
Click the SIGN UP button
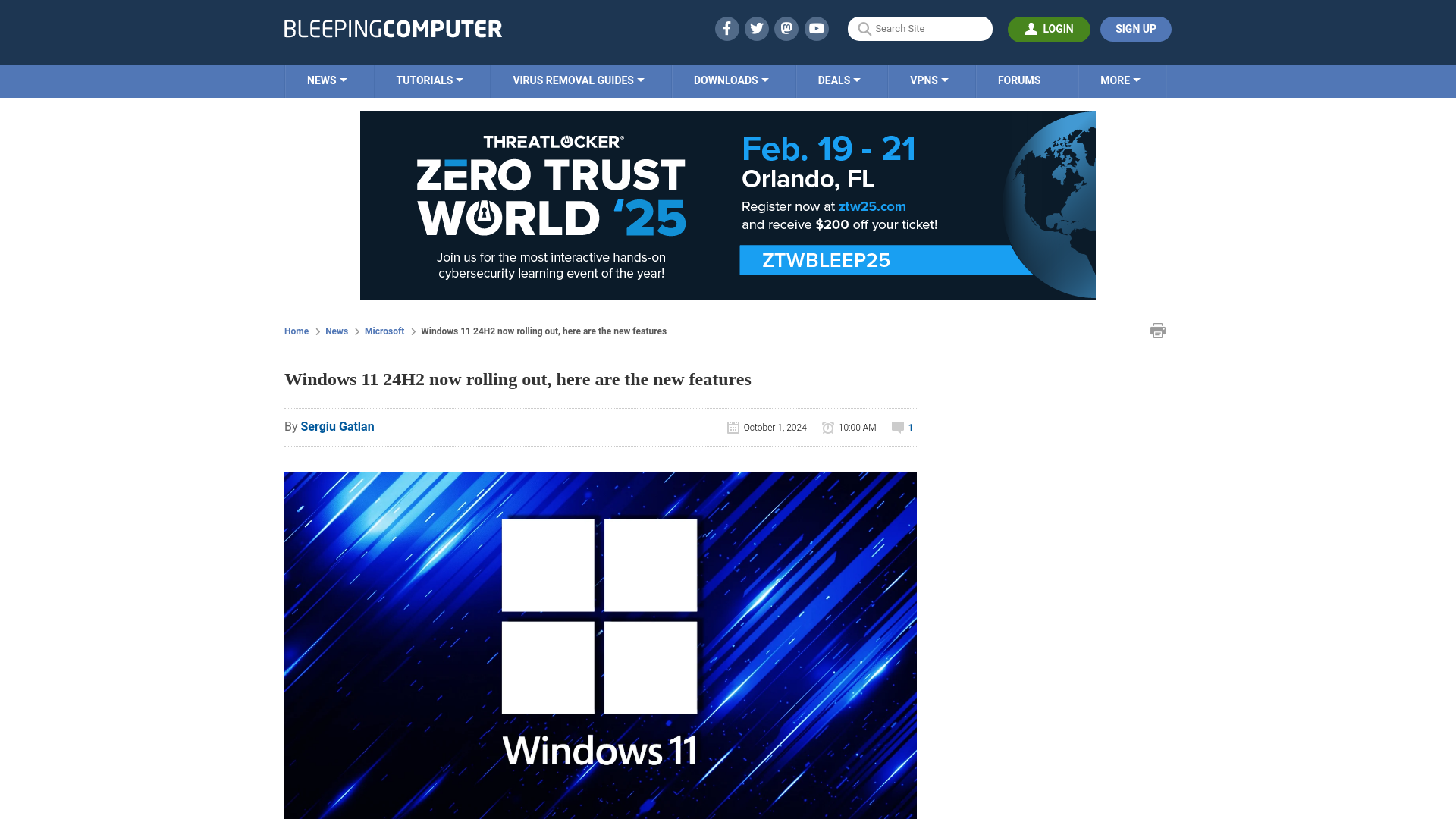click(1135, 28)
